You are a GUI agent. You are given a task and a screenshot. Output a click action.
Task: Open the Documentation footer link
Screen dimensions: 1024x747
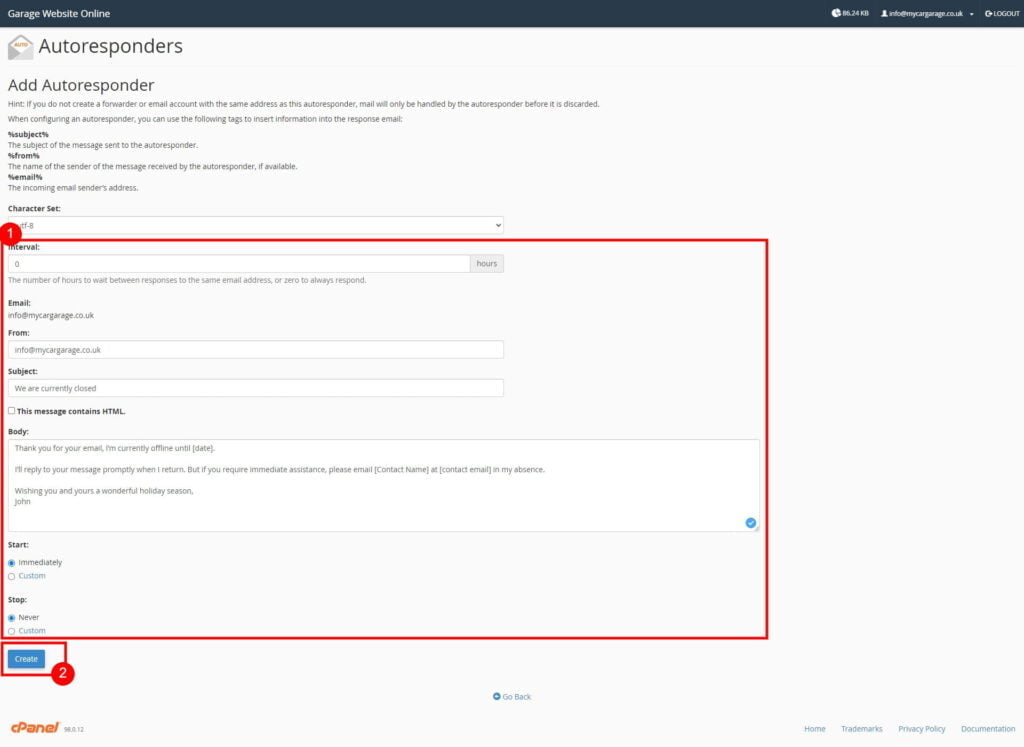coord(987,728)
